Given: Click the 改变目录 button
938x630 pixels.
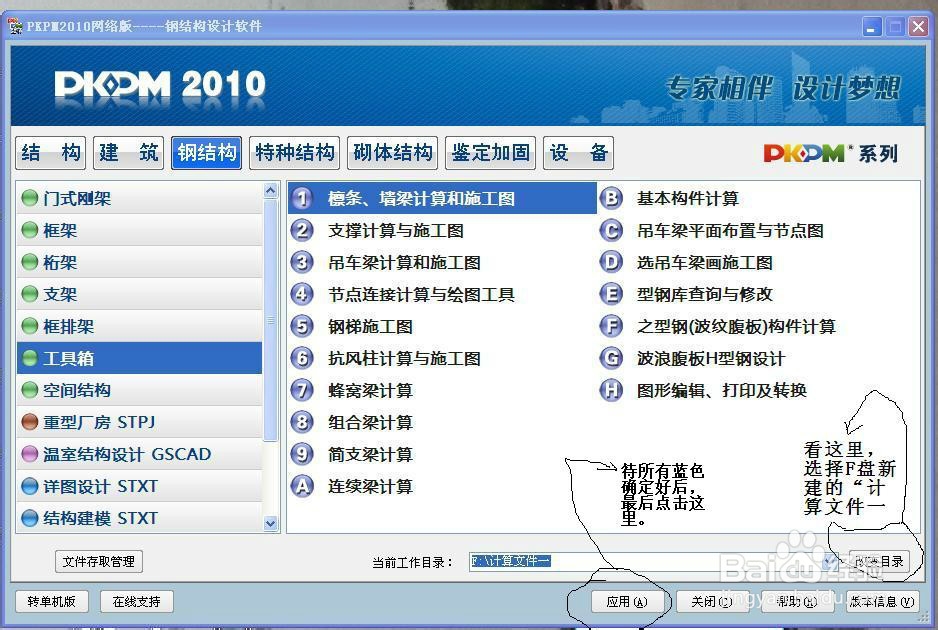Looking at the screenshot, I should click(x=879, y=561).
